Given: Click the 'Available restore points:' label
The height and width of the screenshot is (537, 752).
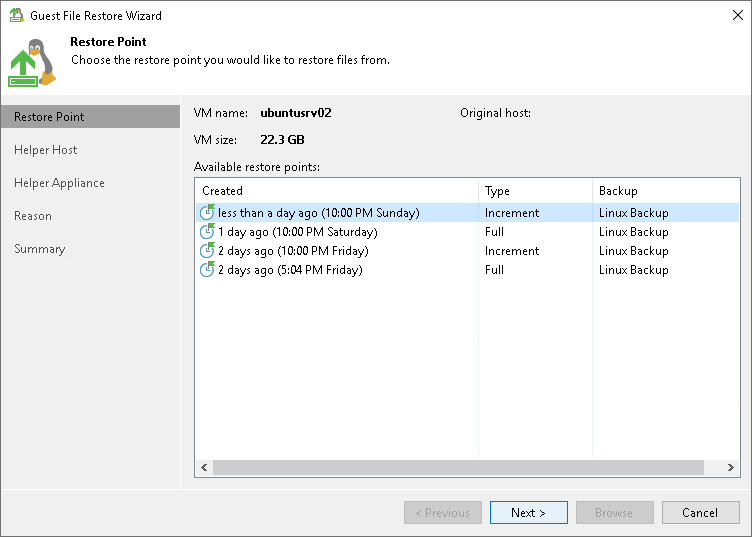Looking at the screenshot, I should [x=257, y=167].
